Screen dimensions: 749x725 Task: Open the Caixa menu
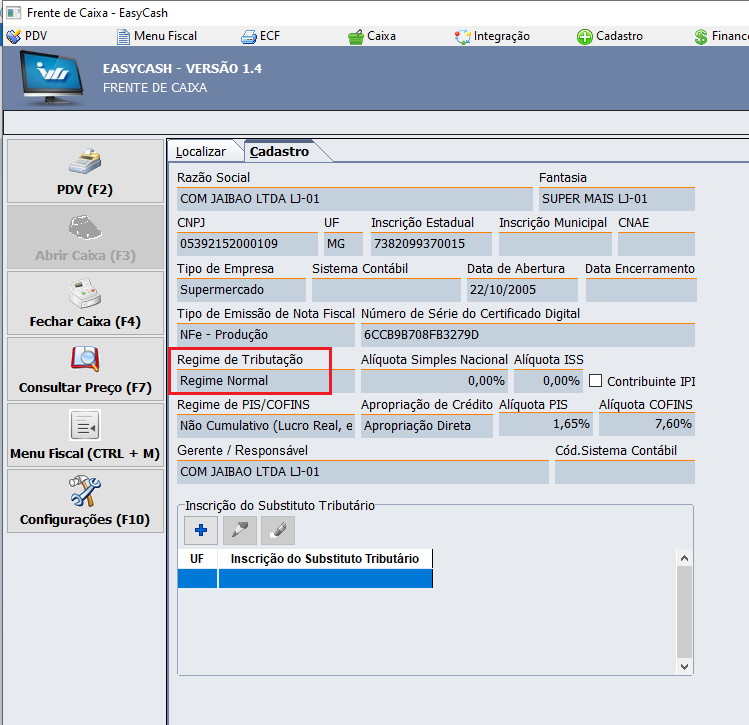coord(371,36)
